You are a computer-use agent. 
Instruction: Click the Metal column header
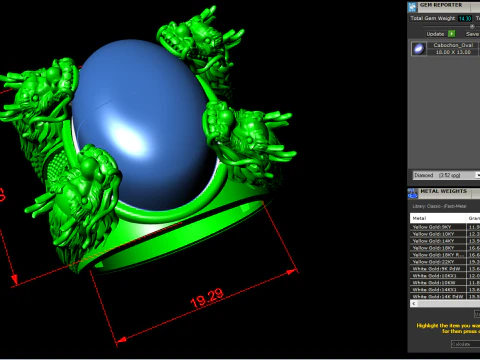pyautogui.click(x=438, y=218)
